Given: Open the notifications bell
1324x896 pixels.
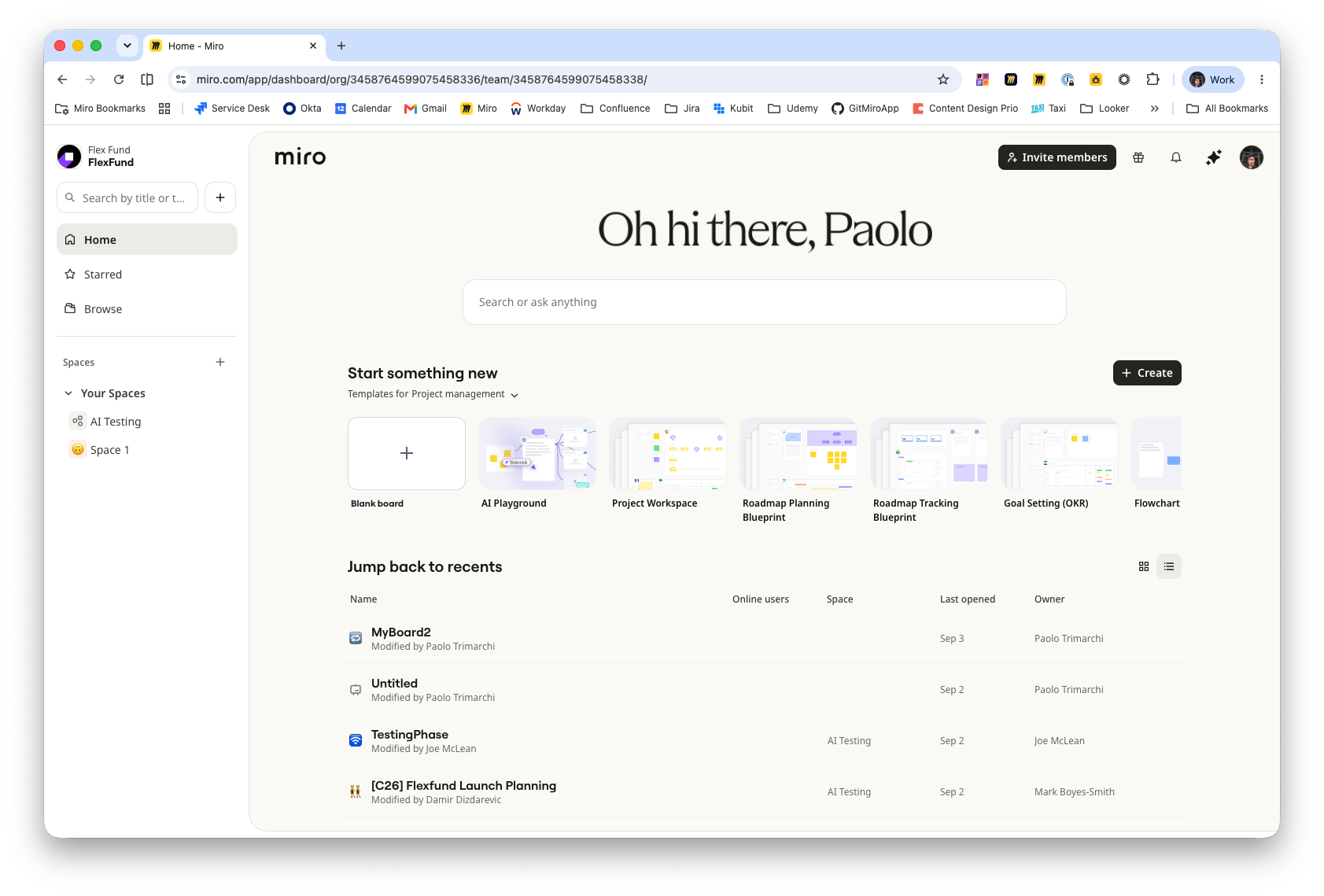Looking at the screenshot, I should (1175, 157).
